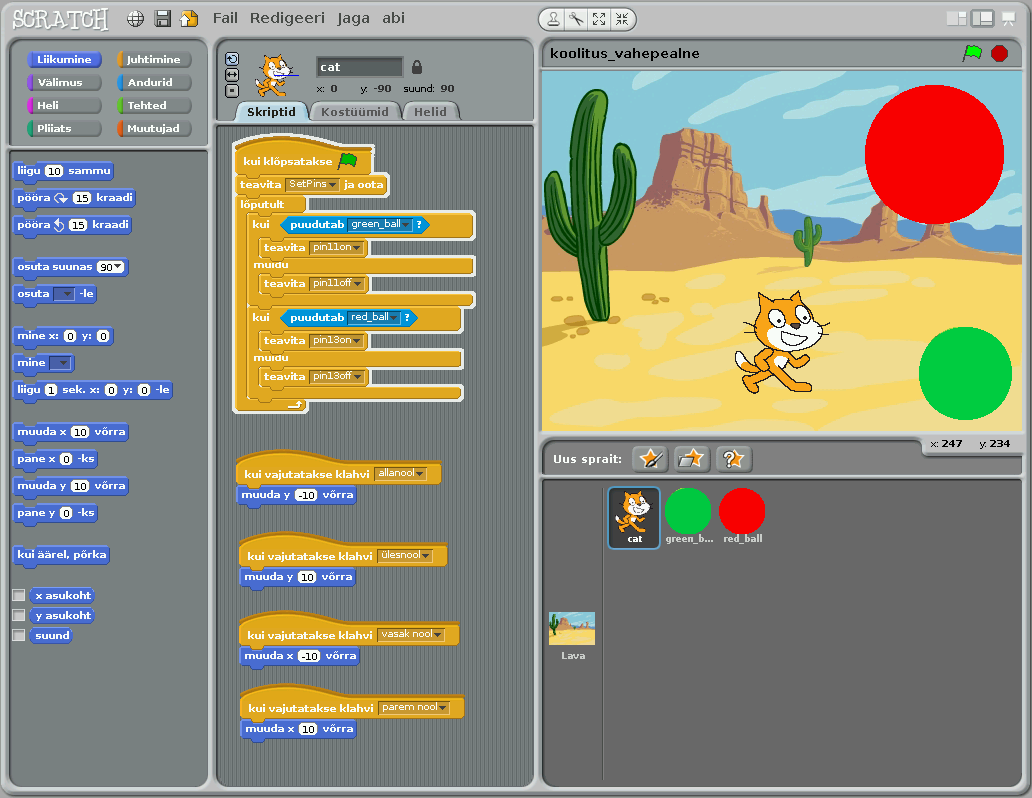
Task: Toggle the 'y asukoht' checkbox
Action: (x=18, y=616)
